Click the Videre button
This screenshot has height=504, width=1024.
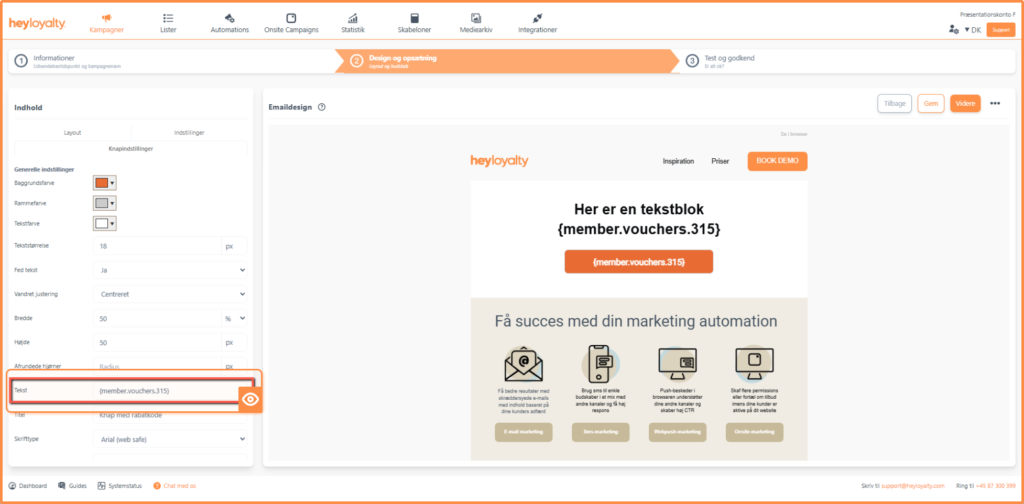click(x=964, y=103)
